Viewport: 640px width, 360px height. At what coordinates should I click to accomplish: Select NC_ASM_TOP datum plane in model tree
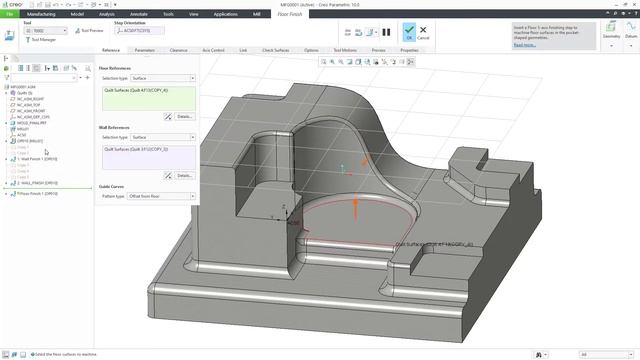(29, 105)
